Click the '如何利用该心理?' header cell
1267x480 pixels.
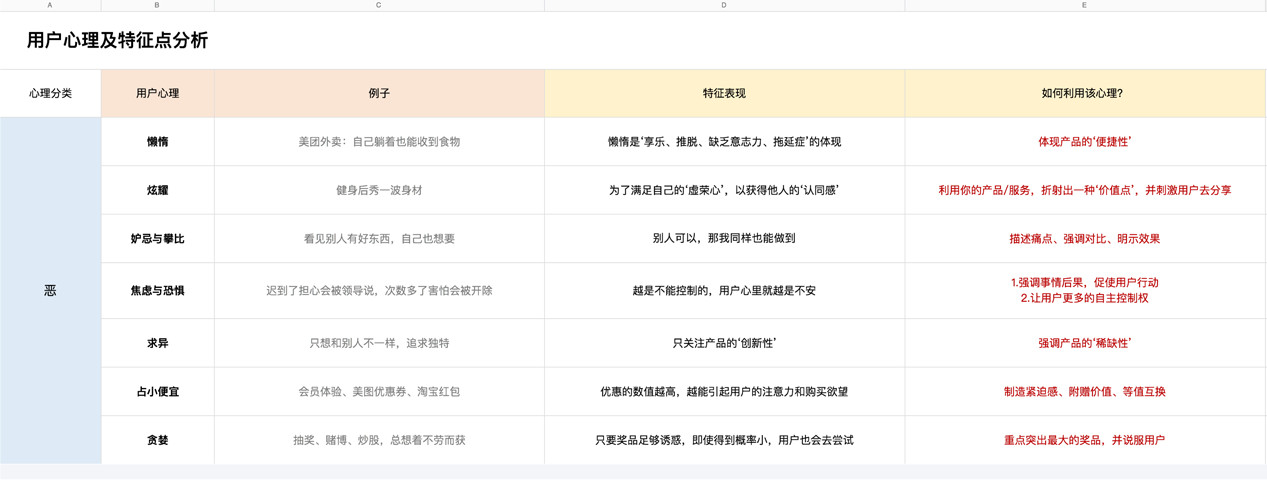[x=1084, y=93]
